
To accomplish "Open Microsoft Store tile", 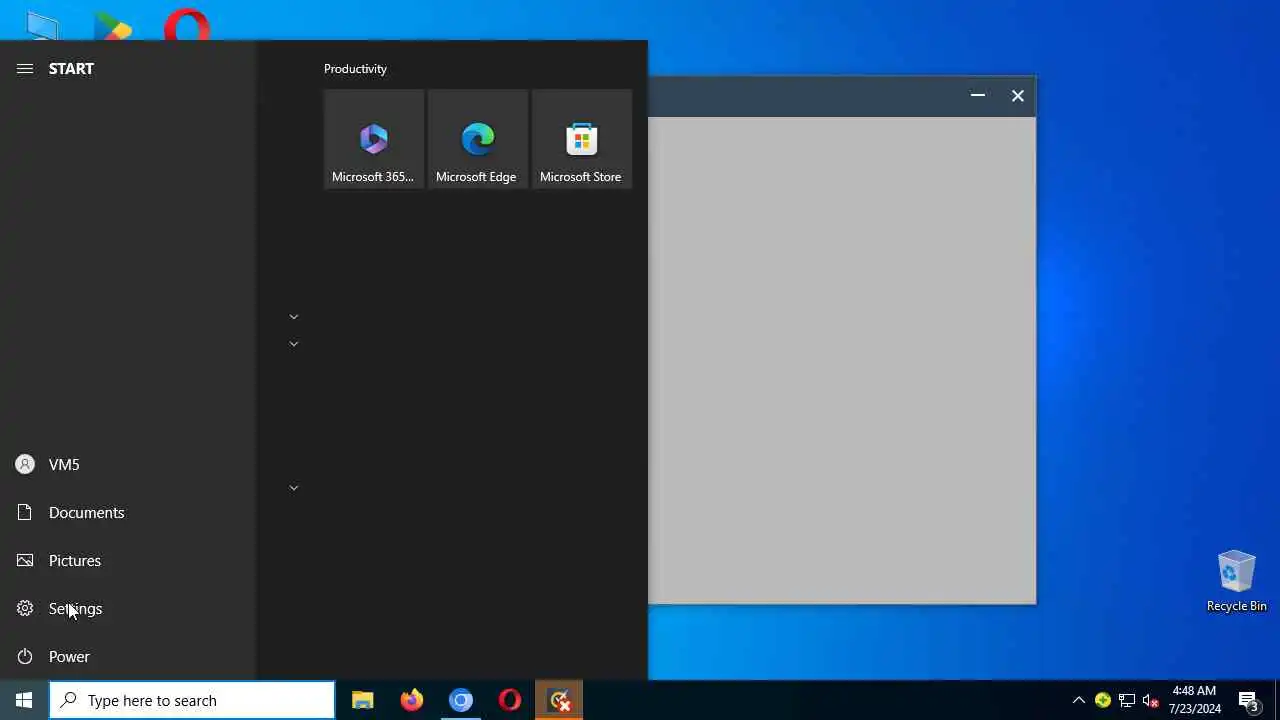I will click(x=582, y=139).
